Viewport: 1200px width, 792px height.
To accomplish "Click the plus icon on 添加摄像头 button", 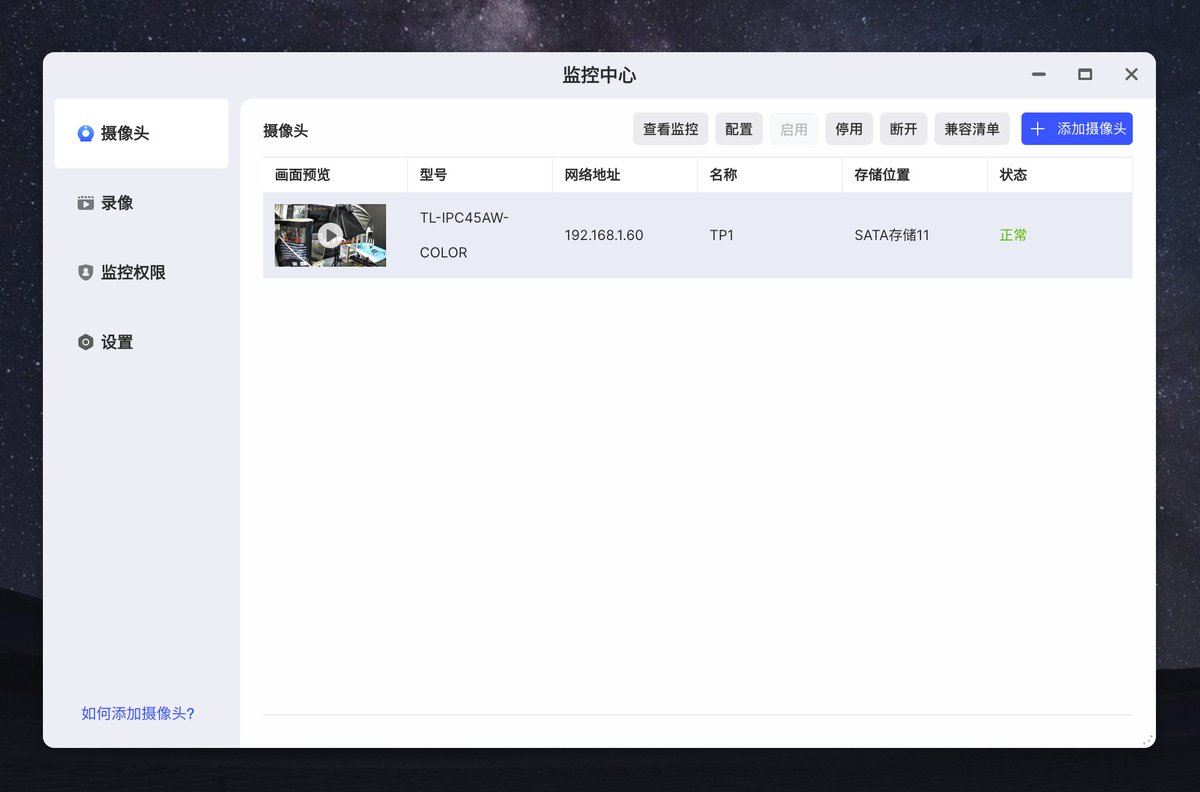I will tap(1036, 128).
